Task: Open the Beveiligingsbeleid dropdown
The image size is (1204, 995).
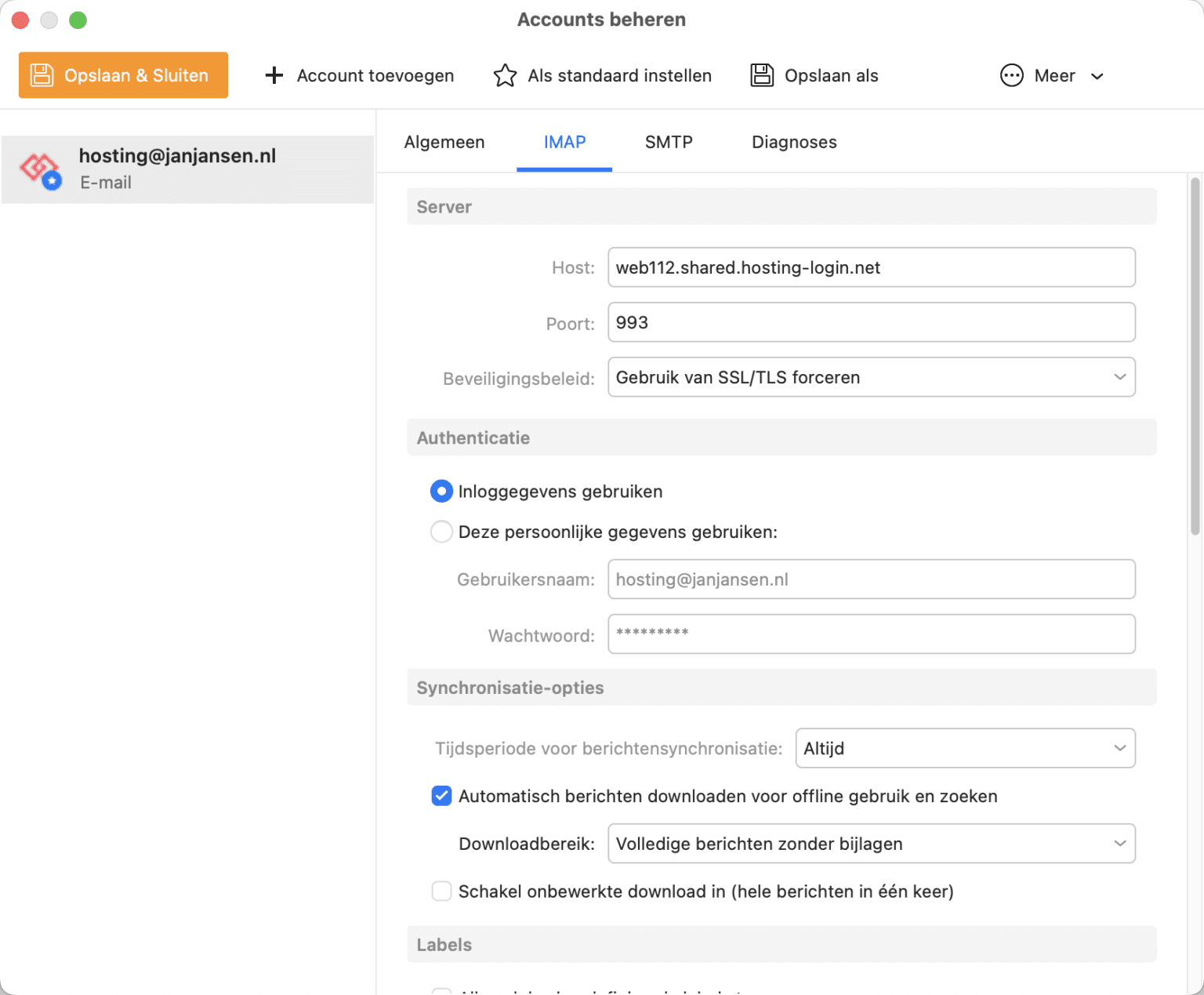Action: [x=871, y=377]
